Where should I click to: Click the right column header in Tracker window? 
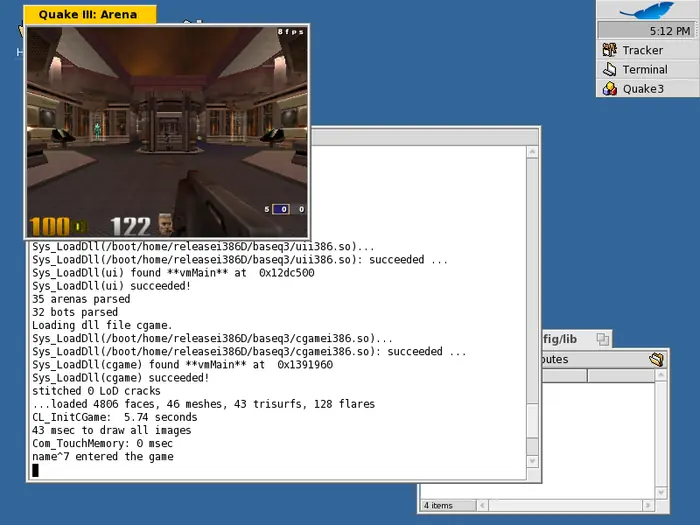pos(621,375)
